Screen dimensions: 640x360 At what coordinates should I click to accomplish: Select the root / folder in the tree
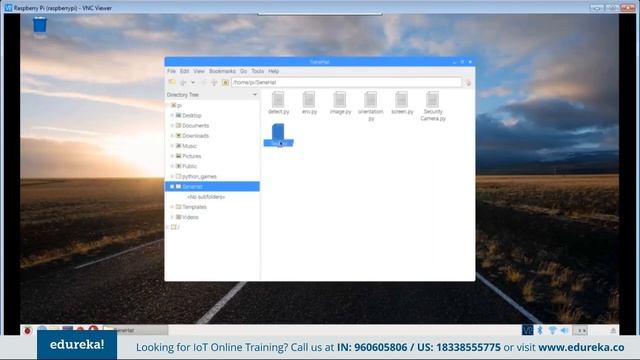(176, 227)
